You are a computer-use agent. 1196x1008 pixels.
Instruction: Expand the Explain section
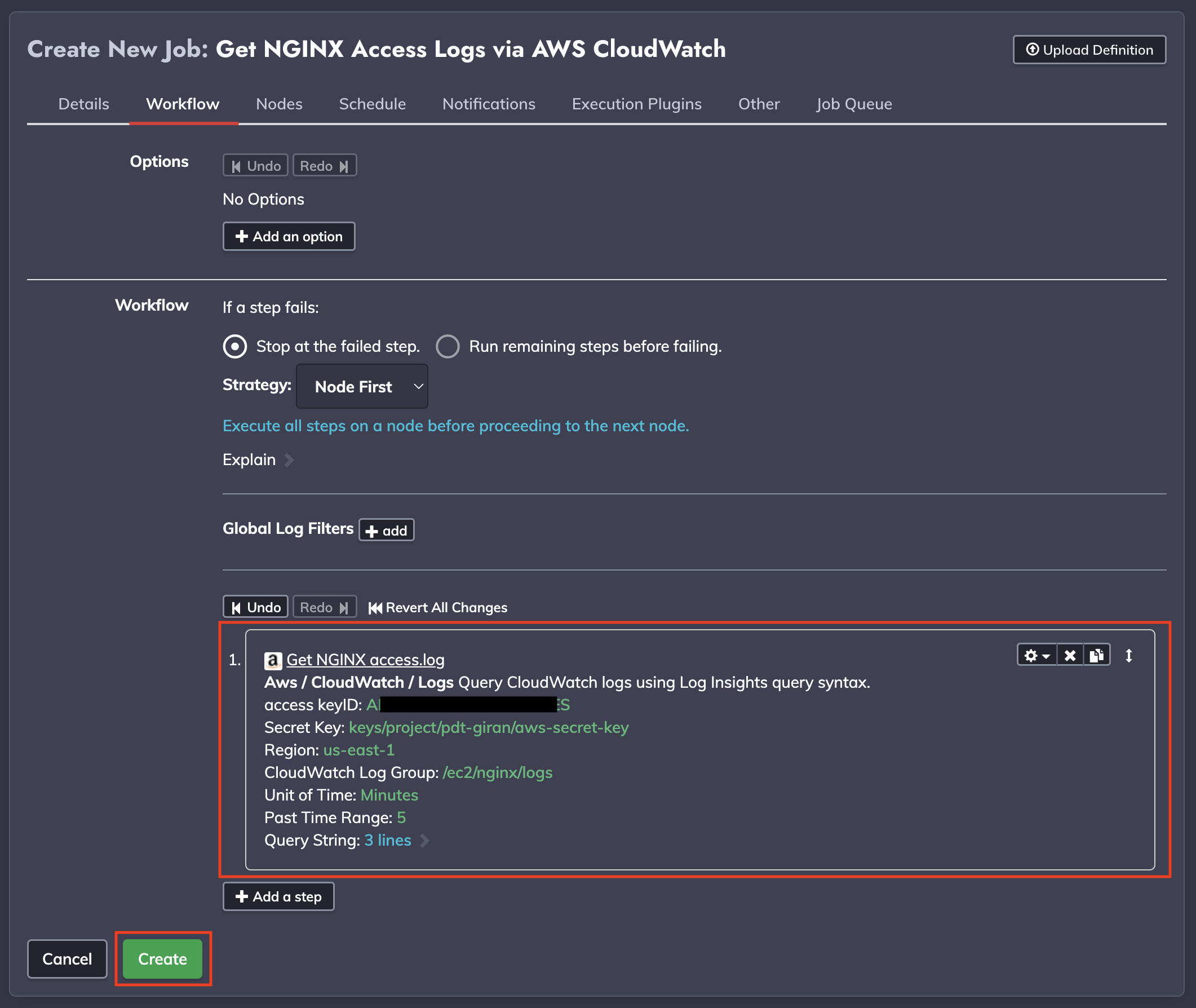tap(258, 459)
